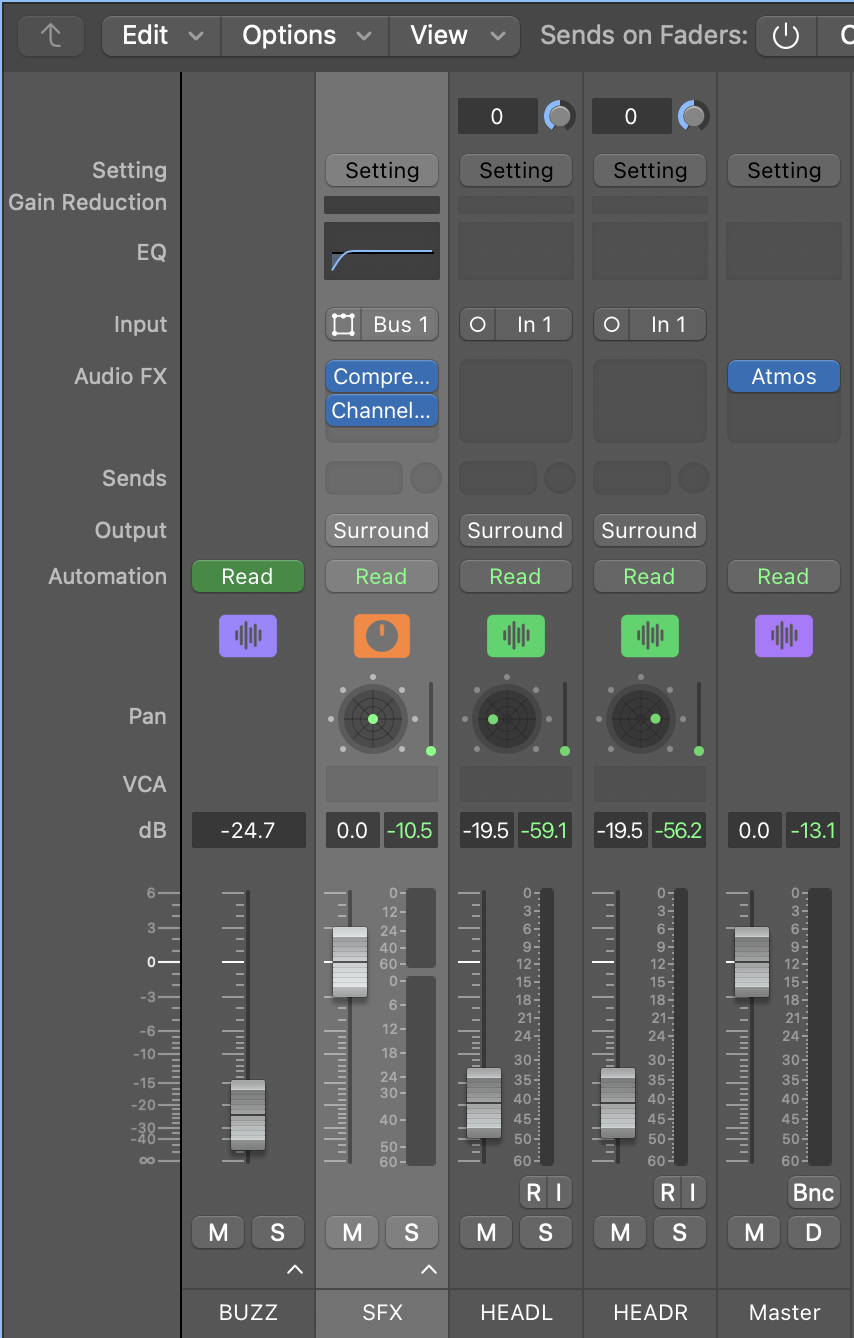Click the Master channel purple waveform icon
This screenshot has height=1338, width=854.
point(784,635)
